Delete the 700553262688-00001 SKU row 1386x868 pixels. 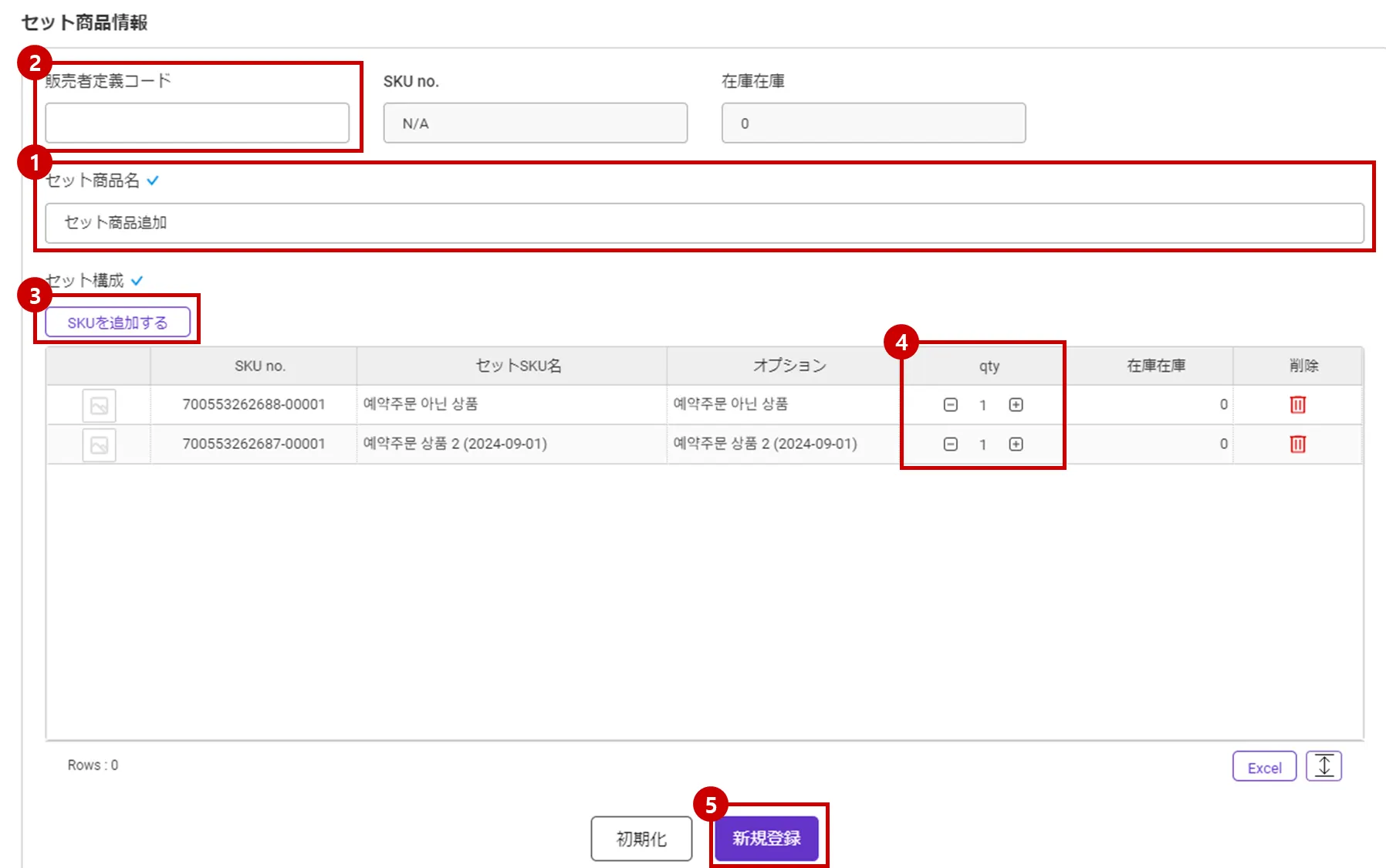pos(1297,404)
